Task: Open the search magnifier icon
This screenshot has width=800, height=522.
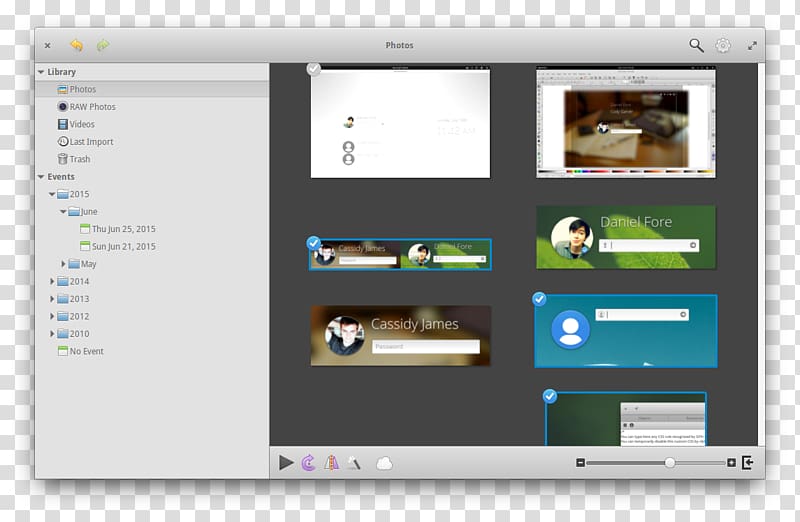Action: pos(696,45)
